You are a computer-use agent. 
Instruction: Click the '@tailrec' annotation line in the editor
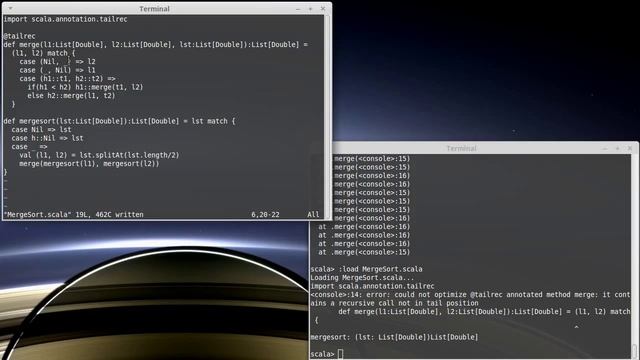point(19,36)
